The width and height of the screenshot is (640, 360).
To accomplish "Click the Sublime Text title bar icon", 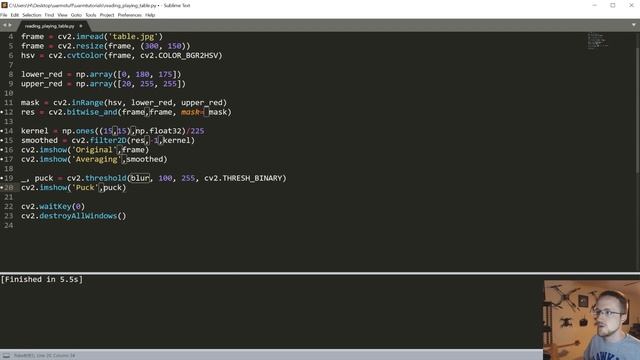I will click(4, 5).
